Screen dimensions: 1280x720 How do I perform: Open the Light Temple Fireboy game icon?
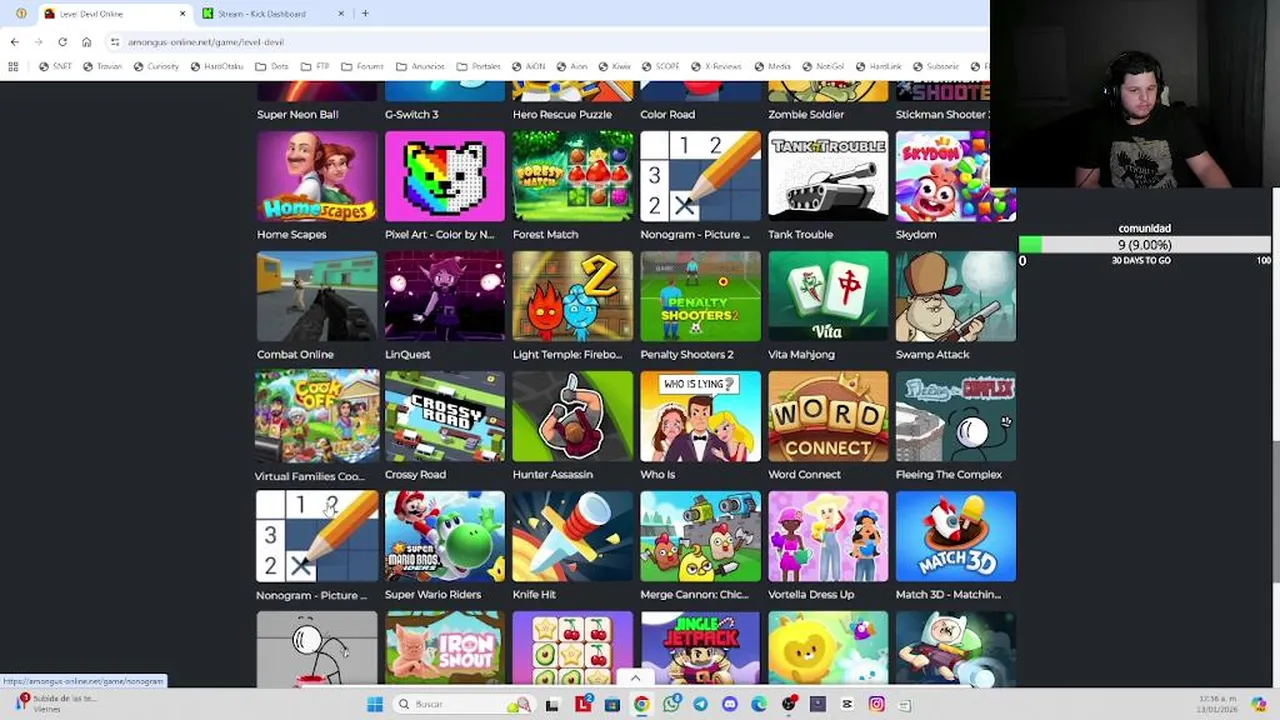pos(573,296)
